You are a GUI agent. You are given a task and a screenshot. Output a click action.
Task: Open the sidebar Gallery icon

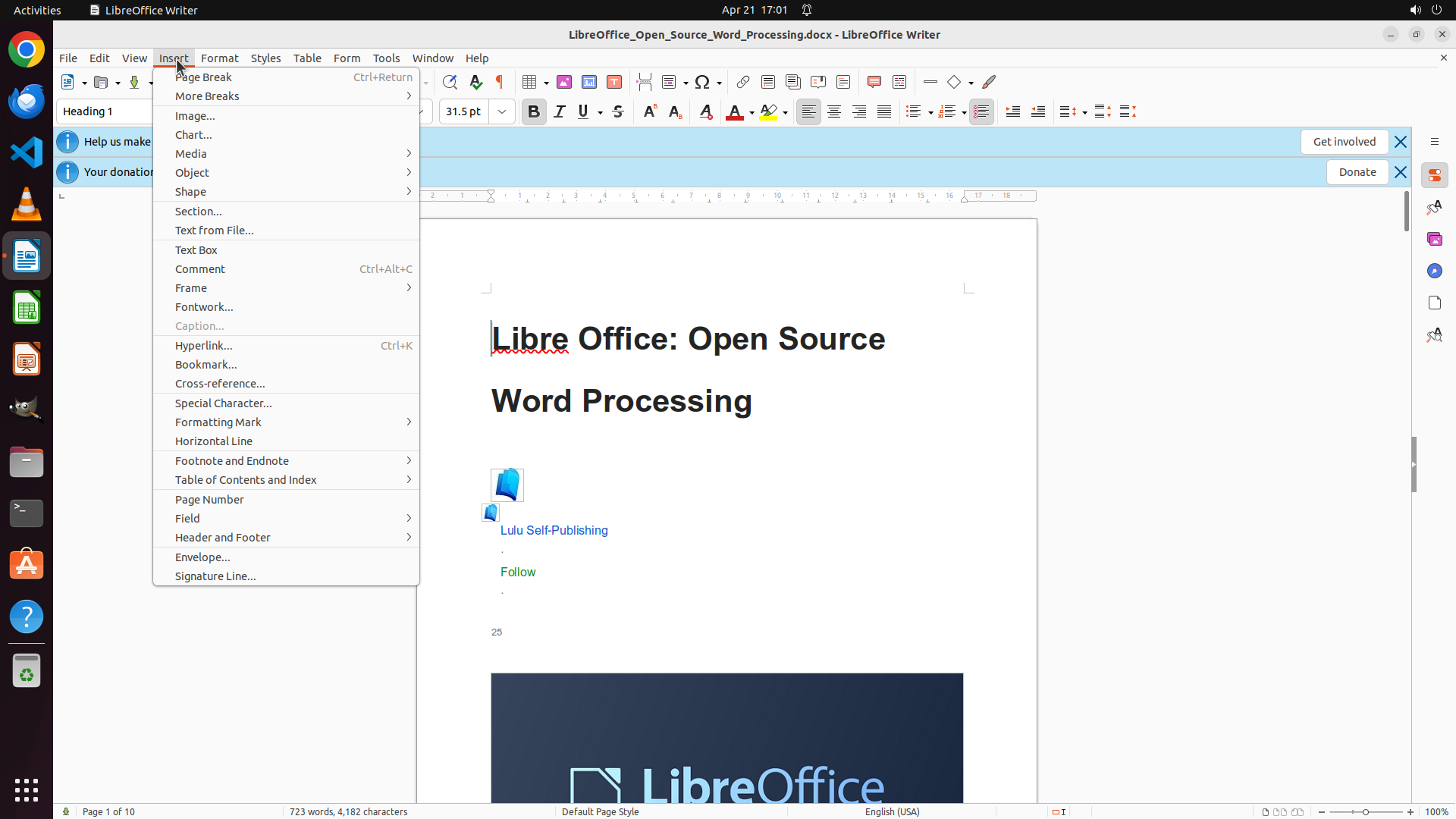pos(1434,239)
